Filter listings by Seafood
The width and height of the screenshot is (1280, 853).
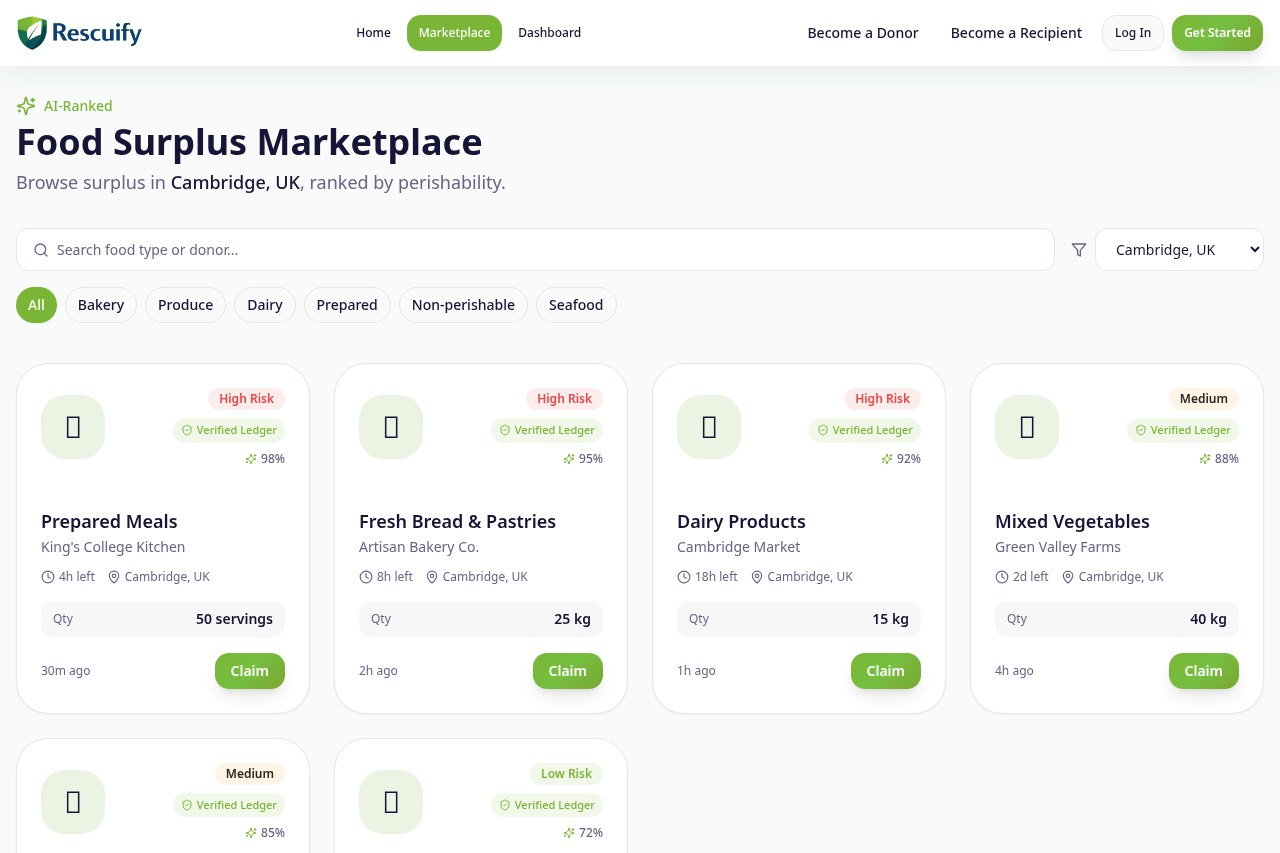[x=576, y=305]
